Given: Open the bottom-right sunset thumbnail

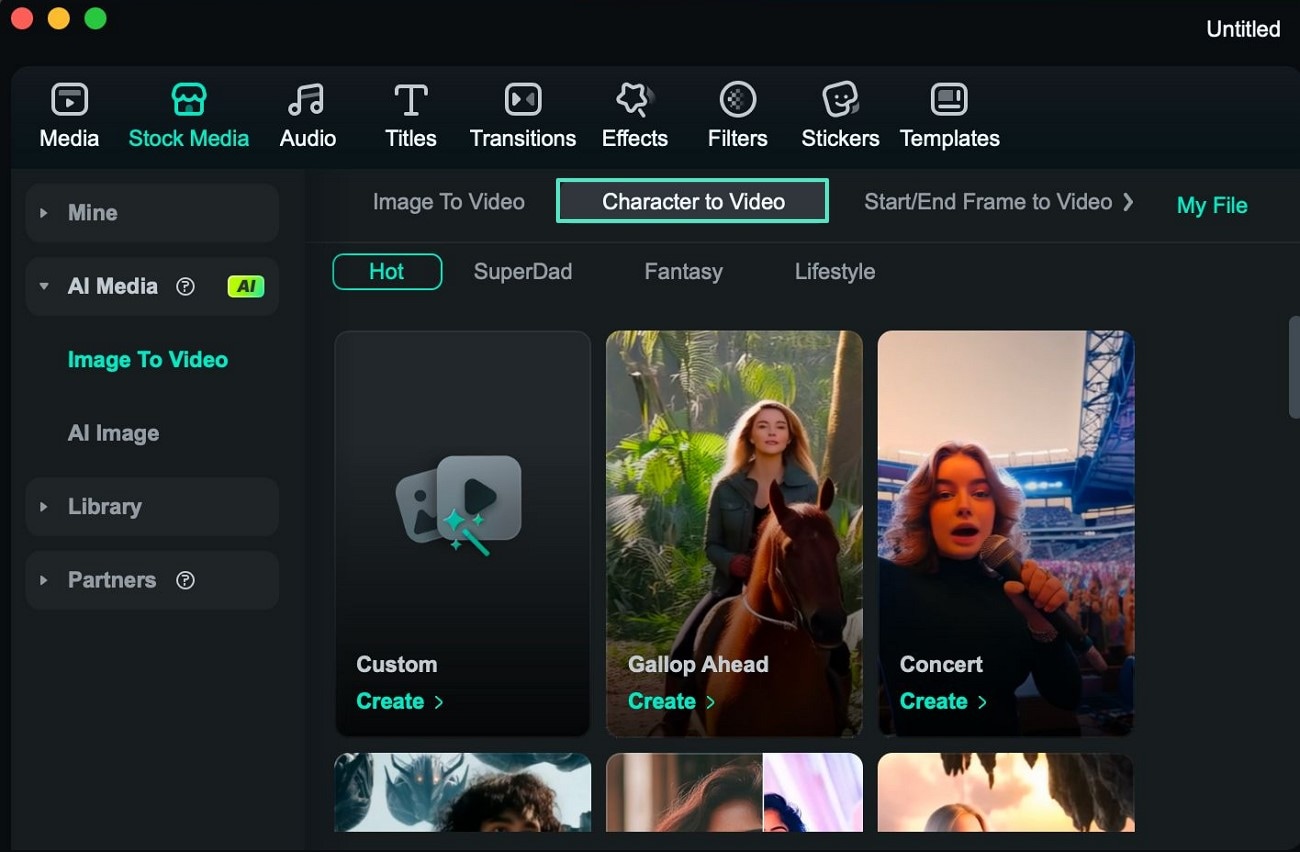Looking at the screenshot, I should [1006, 793].
